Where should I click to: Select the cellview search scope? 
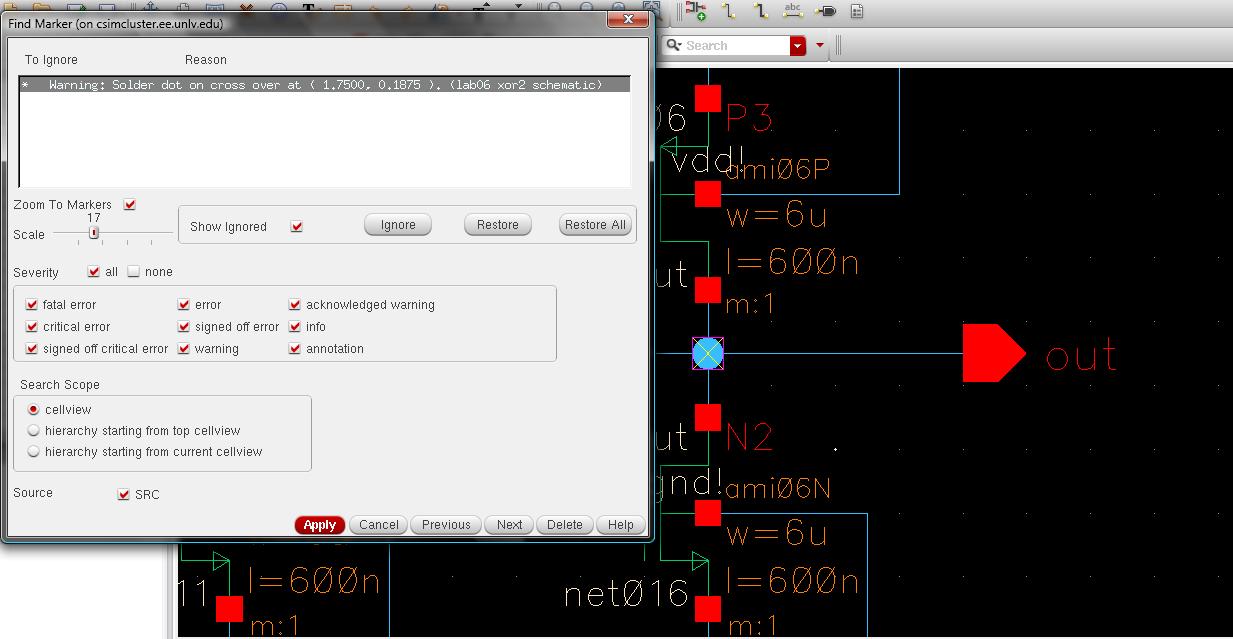coord(34,409)
